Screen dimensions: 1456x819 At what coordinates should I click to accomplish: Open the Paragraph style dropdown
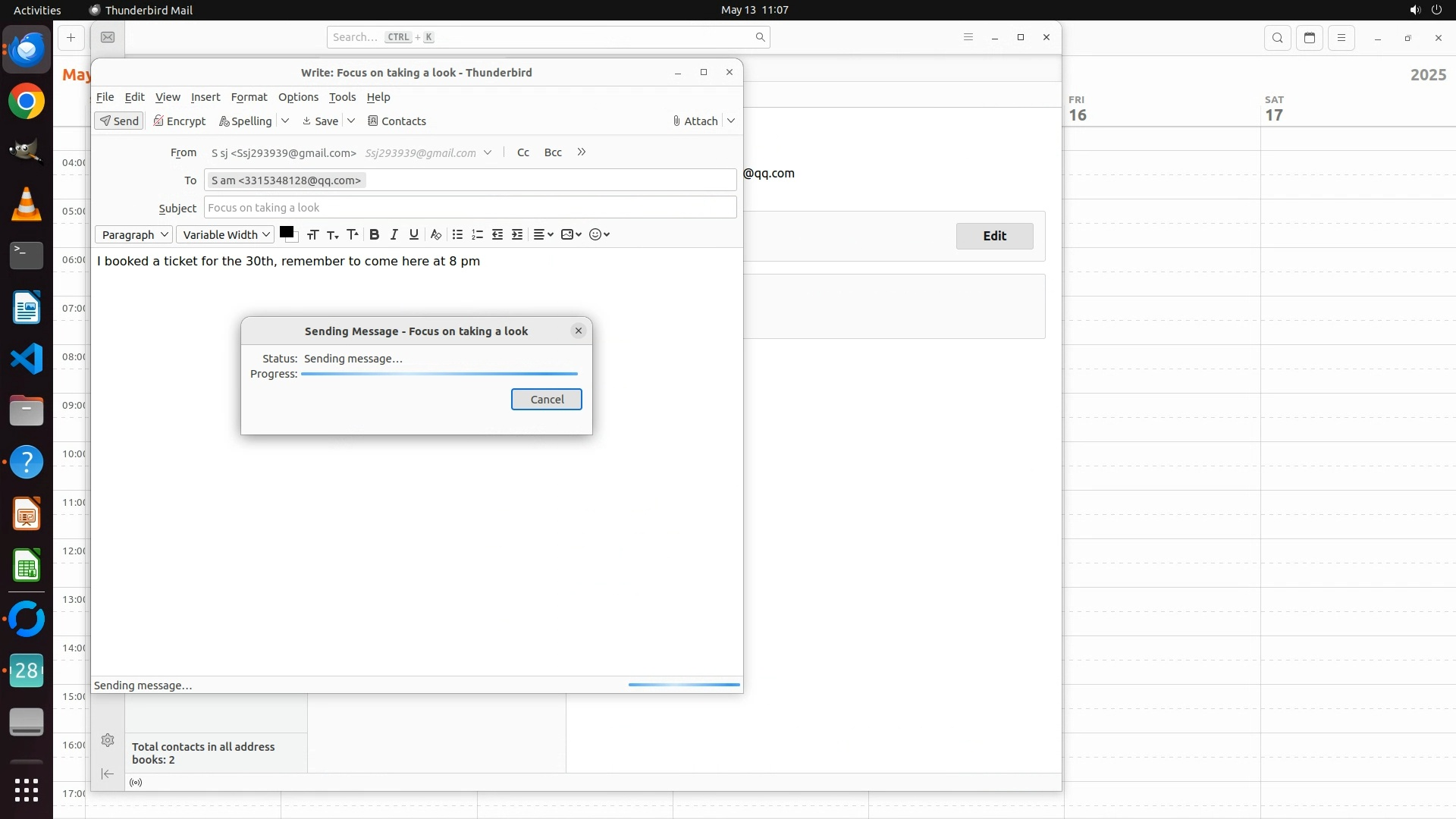134,235
